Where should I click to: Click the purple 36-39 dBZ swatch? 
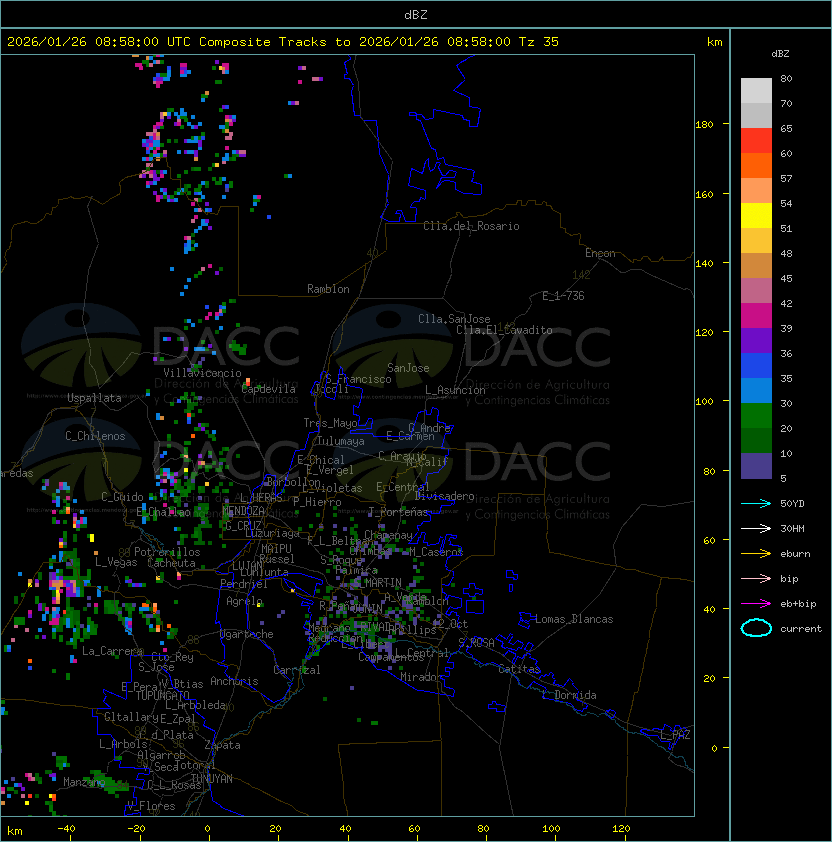[x=756, y=340]
